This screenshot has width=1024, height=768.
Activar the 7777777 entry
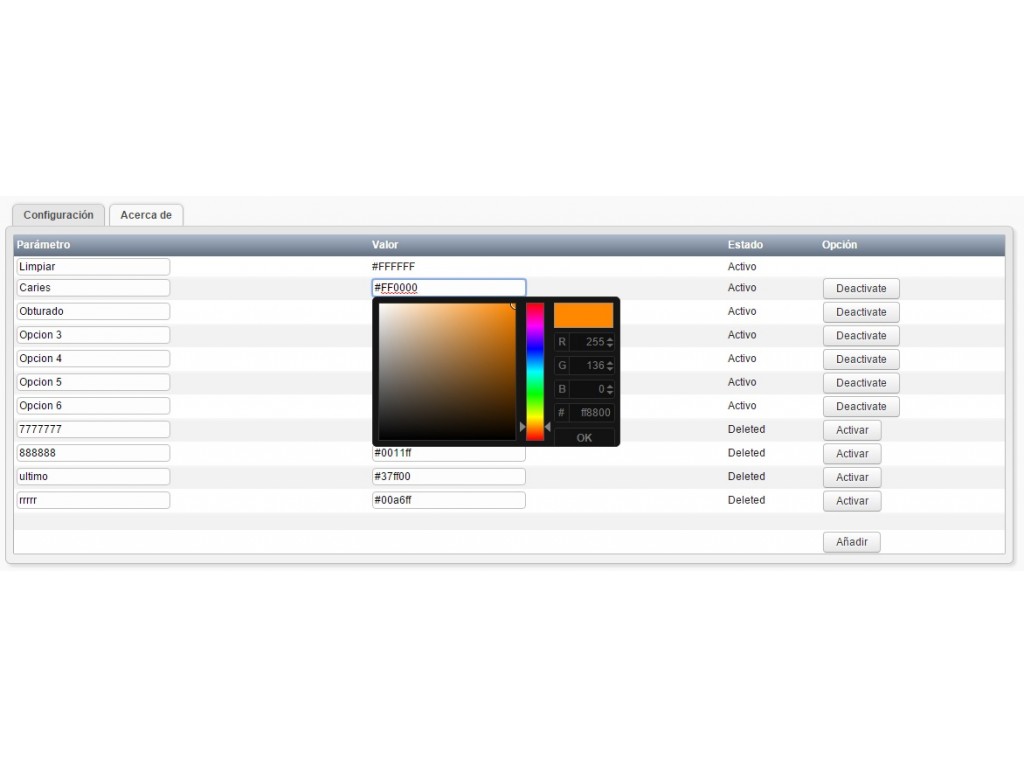(852, 430)
